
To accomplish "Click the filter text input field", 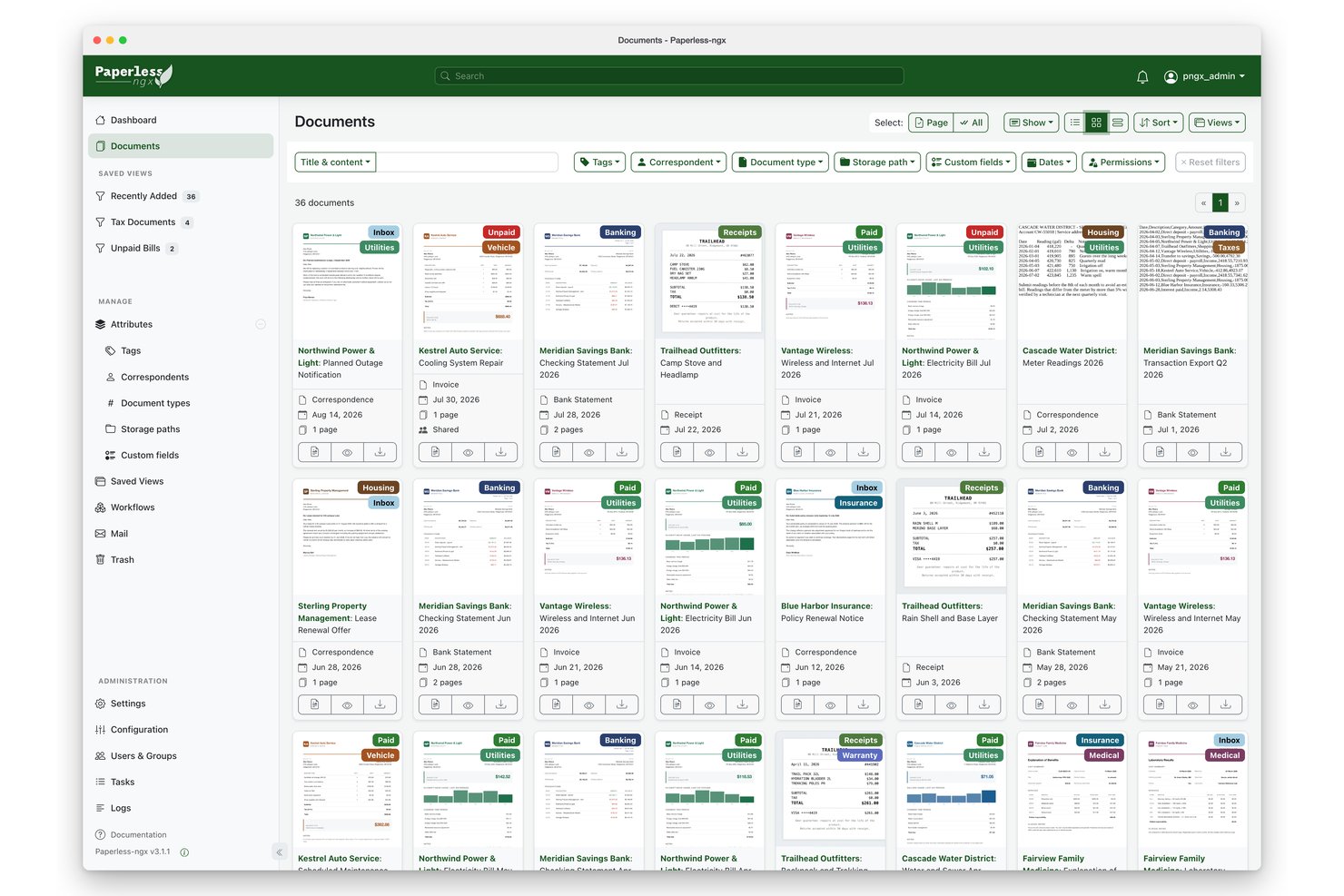I will click(467, 162).
